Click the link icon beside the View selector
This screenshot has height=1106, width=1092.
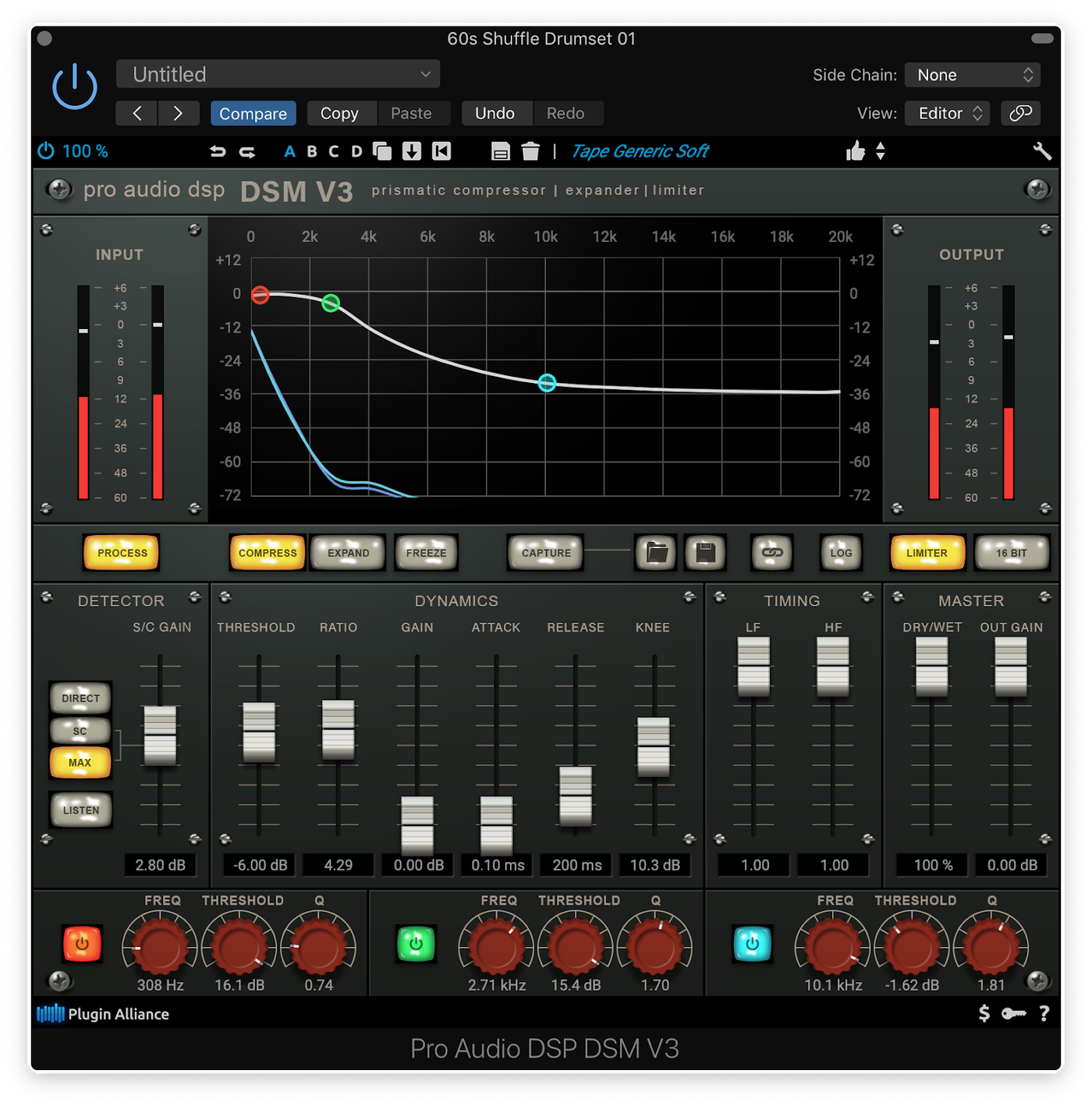click(1020, 113)
